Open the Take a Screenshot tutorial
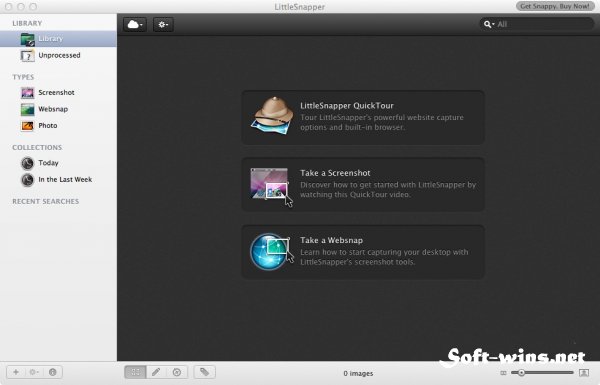 tap(363, 184)
